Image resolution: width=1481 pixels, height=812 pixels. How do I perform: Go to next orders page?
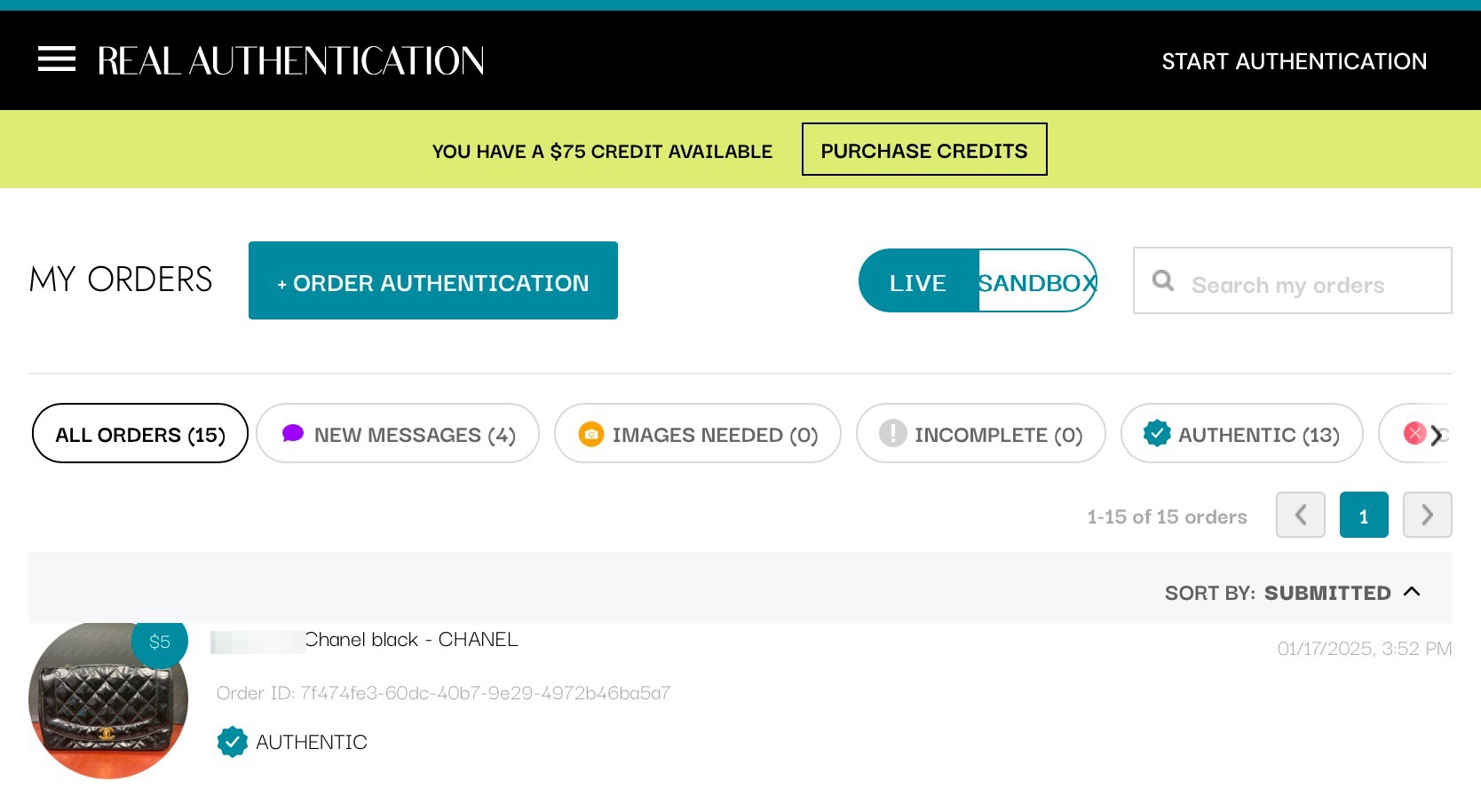point(1428,515)
